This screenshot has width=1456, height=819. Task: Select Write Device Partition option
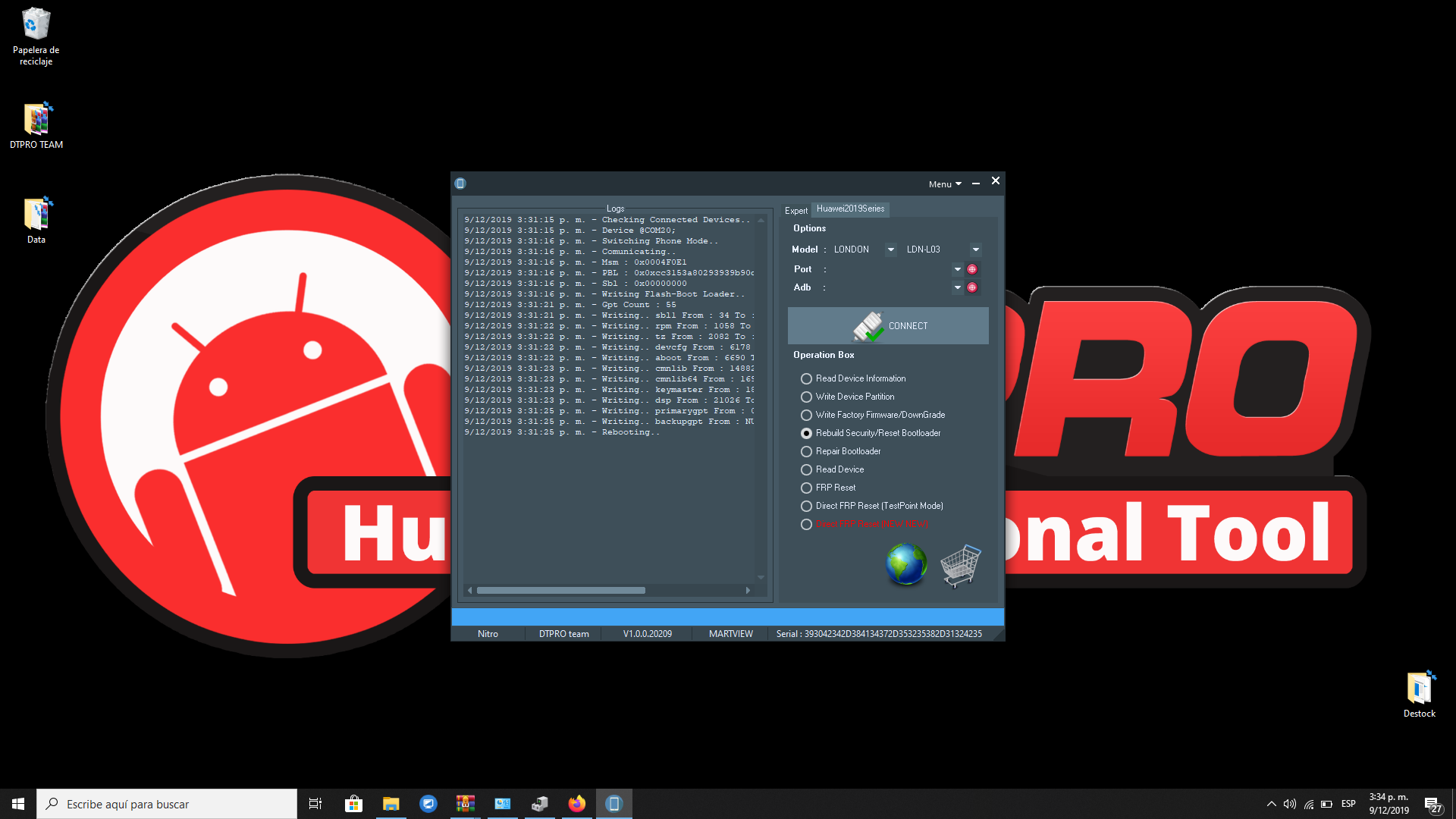848,397
